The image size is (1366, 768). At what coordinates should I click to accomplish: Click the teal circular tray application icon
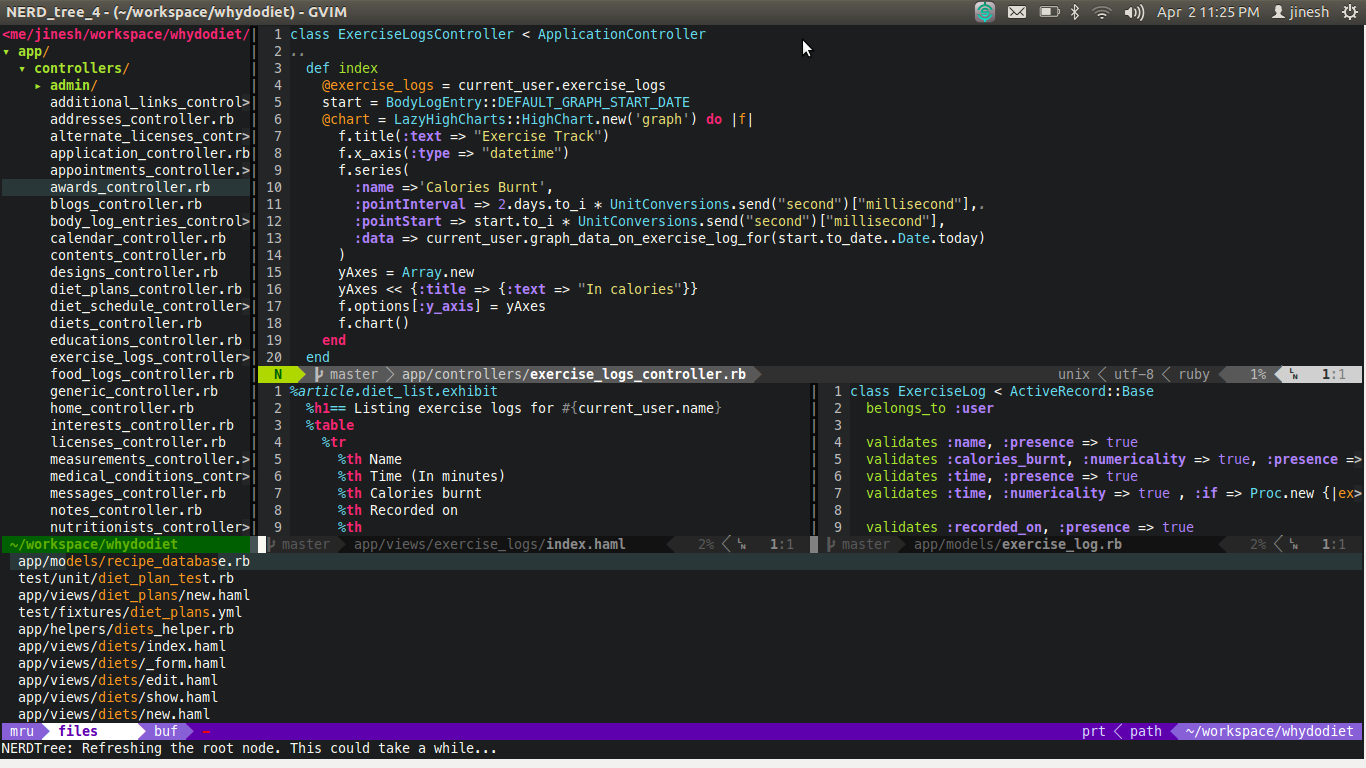pyautogui.click(x=985, y=12)
